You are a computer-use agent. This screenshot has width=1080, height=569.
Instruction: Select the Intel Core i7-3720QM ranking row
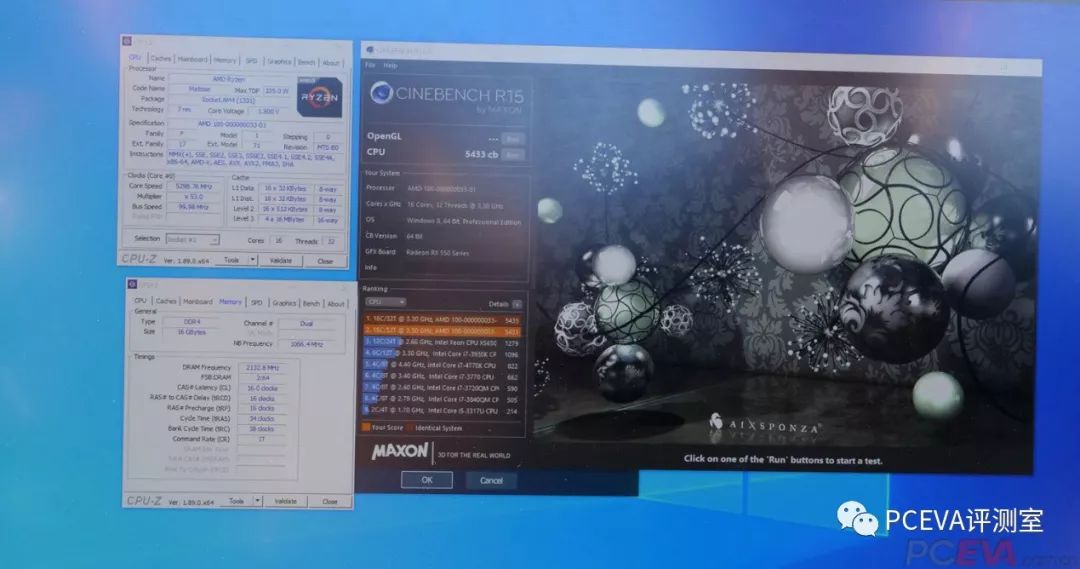pos(442,388)
